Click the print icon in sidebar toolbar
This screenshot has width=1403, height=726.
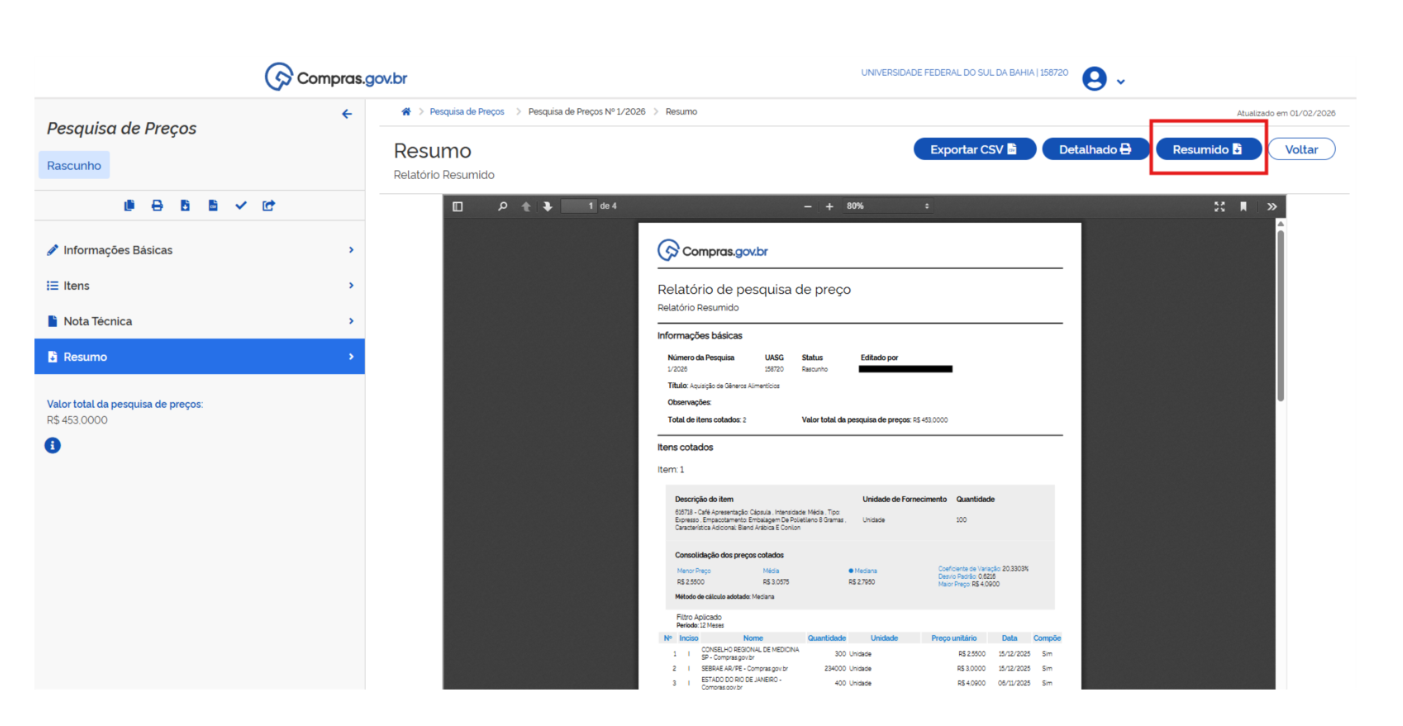click(x=157, y=206)
